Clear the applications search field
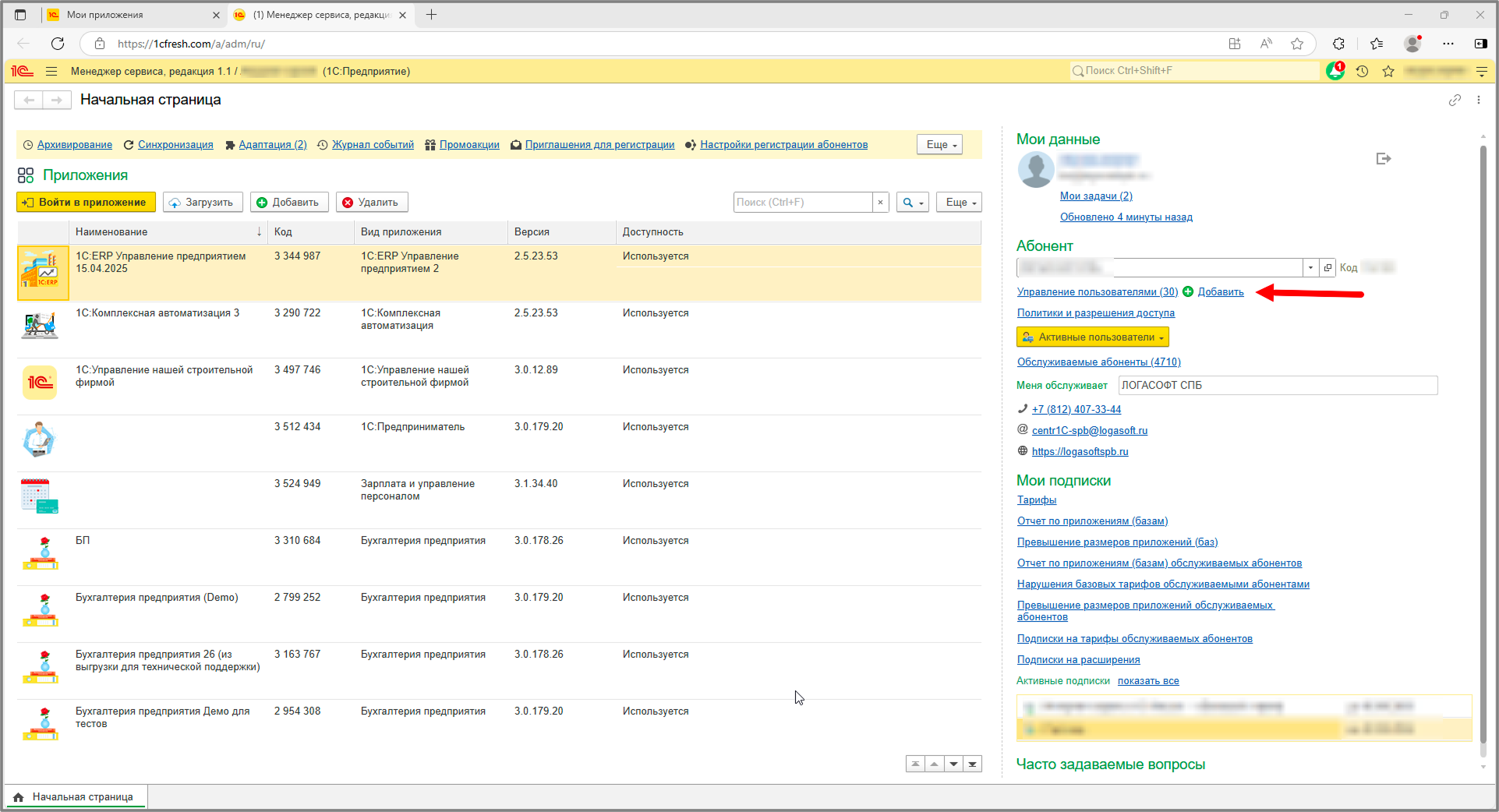This screenshot has width=1499, height=812. [x=880, y=203]
